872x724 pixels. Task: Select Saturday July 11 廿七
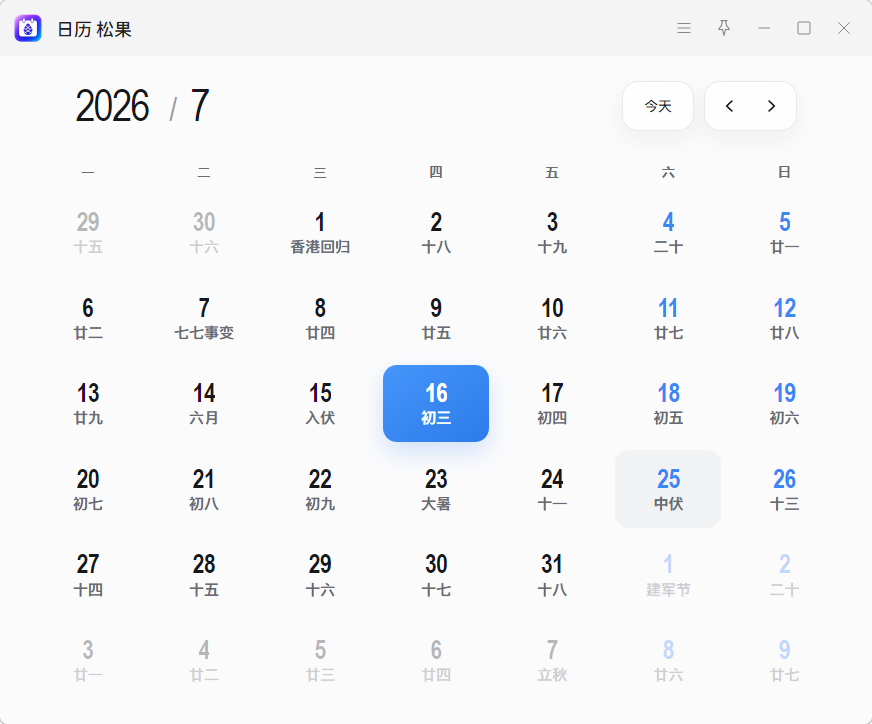(668, 319)
